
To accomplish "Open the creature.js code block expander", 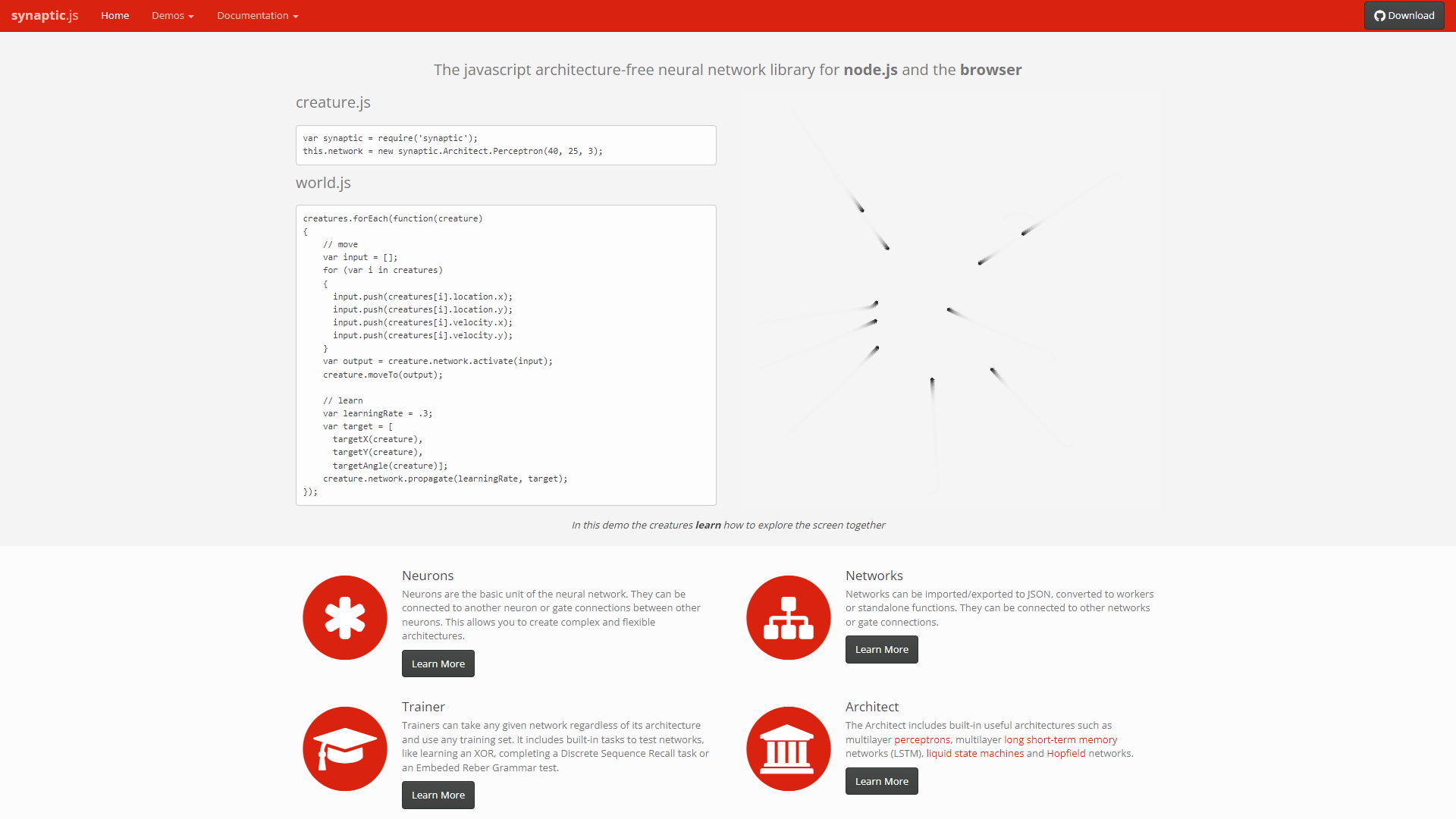I will pyautogui.click(x=507, y=145).
